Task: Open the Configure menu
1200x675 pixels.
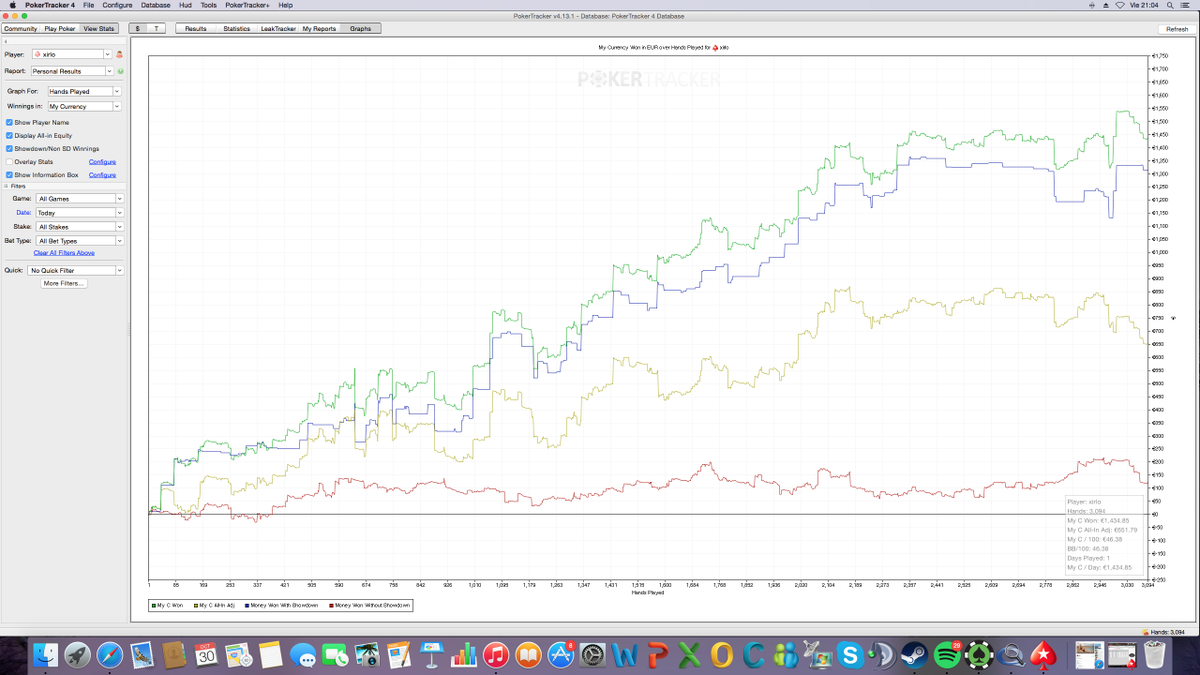Action: coord(118,5)
